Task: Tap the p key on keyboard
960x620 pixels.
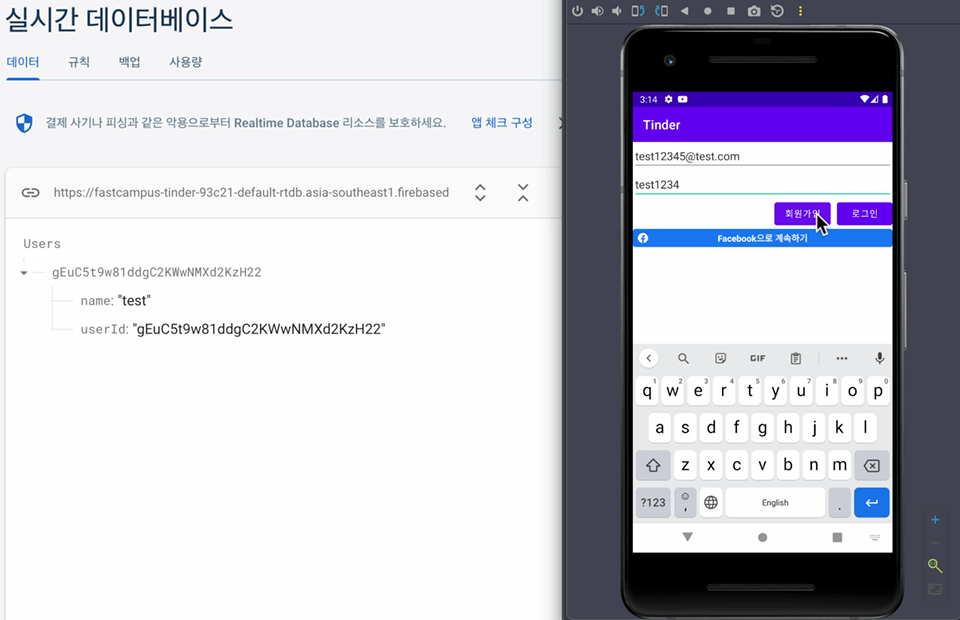Action: coord(878,390)
